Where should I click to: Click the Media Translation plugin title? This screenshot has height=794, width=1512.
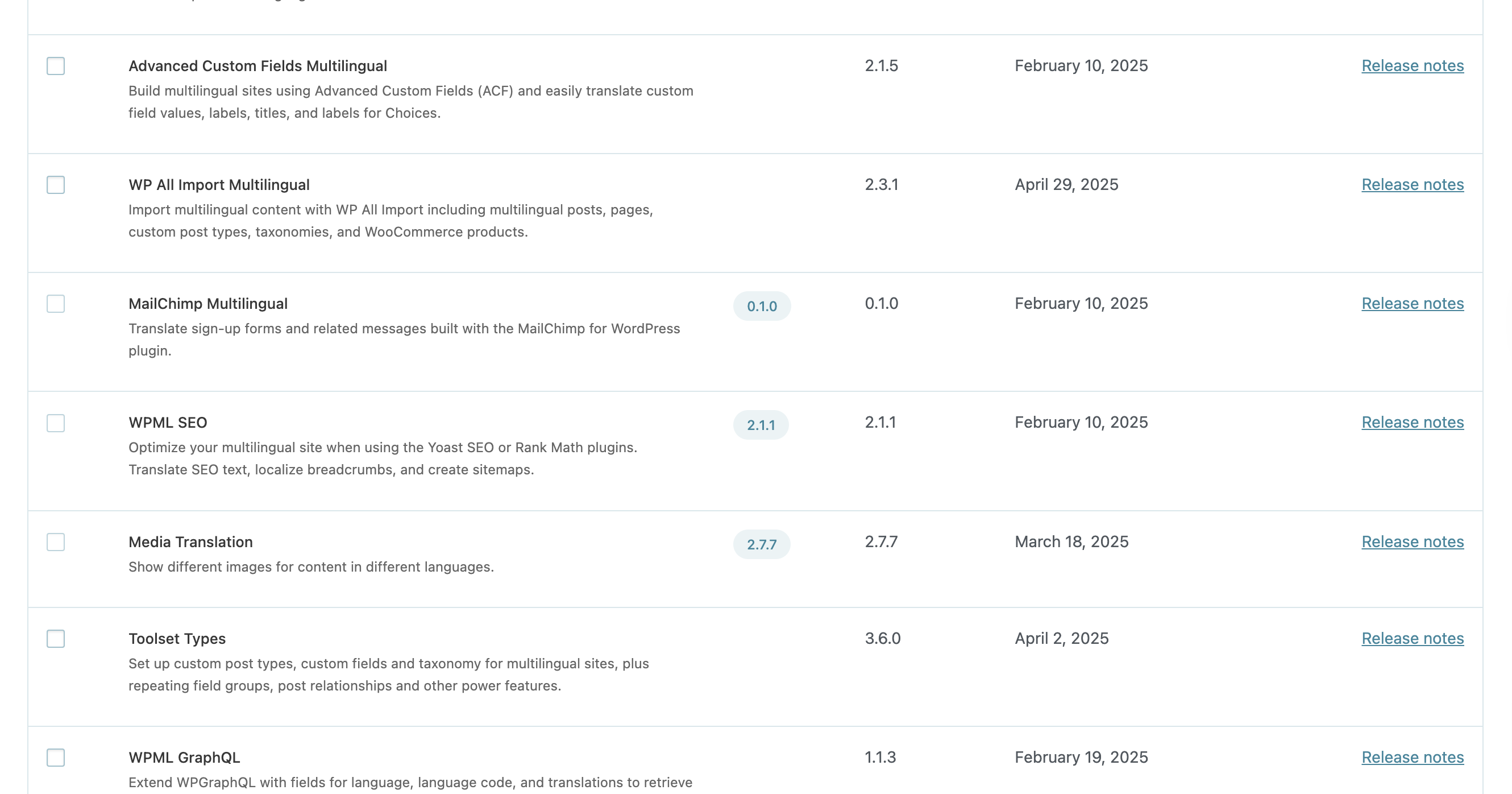coord(191,541)
